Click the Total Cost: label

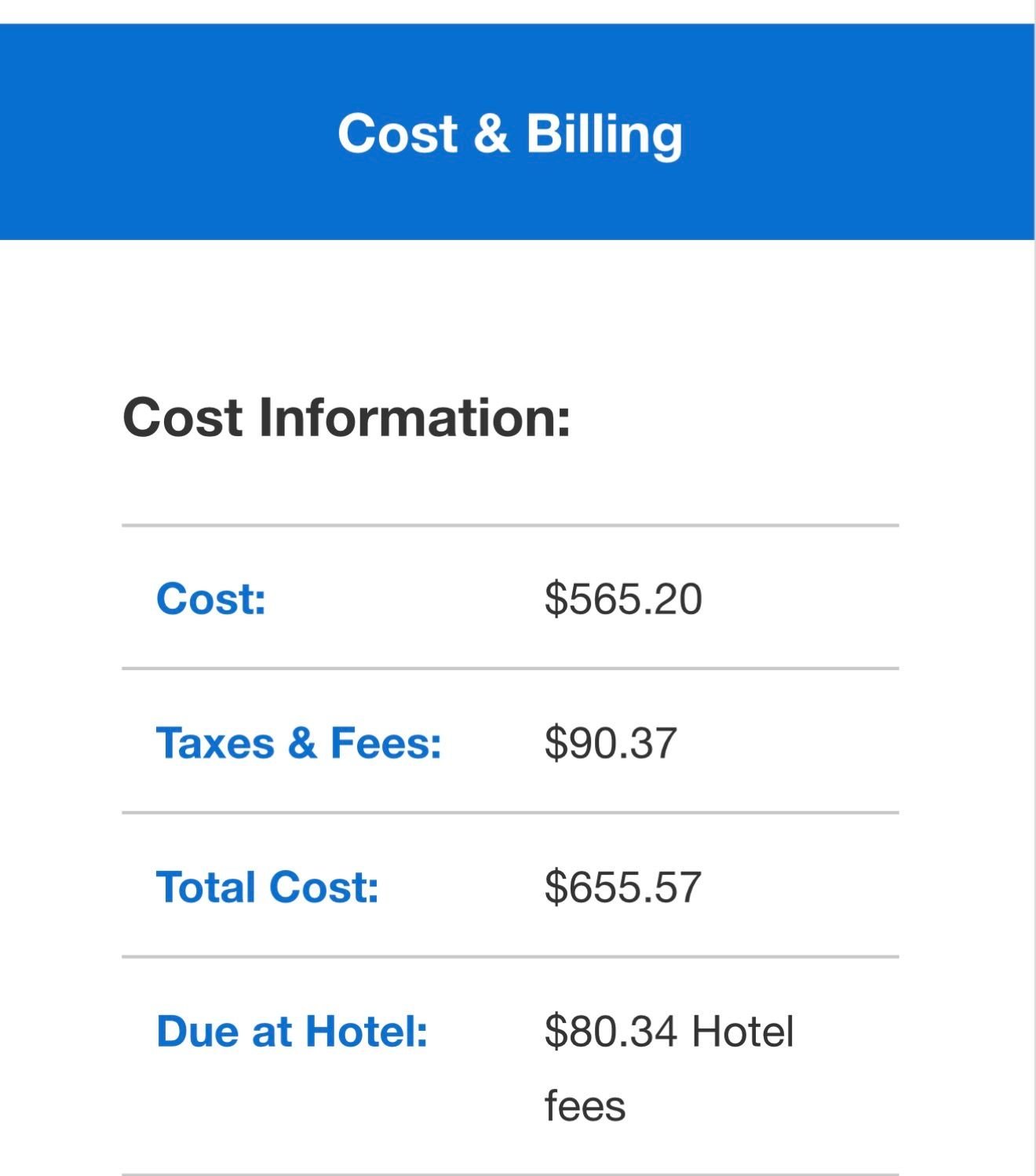click(267, 887)
